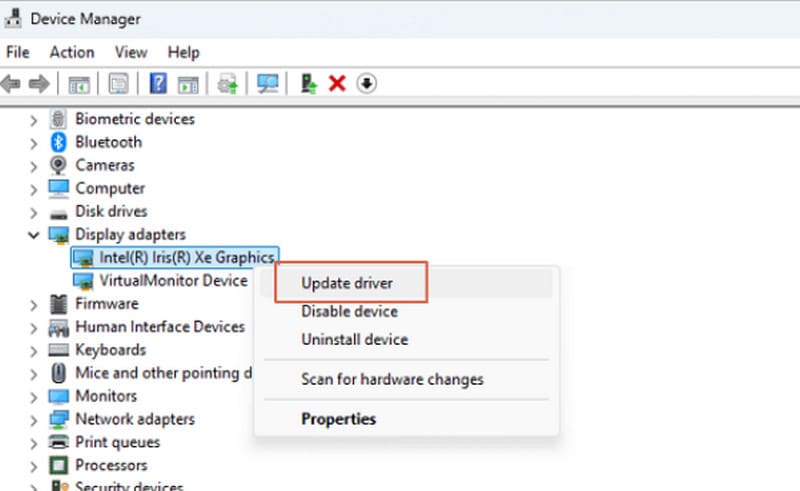Viewport: 800px width, 491px height.
Task: Click the black down-arrow disable device icon
Action: (x=366, y=84)
